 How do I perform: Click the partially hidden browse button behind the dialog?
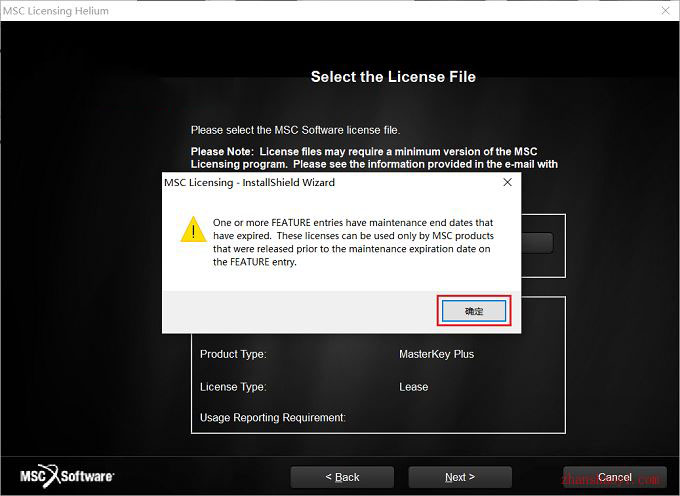[537, 243]
